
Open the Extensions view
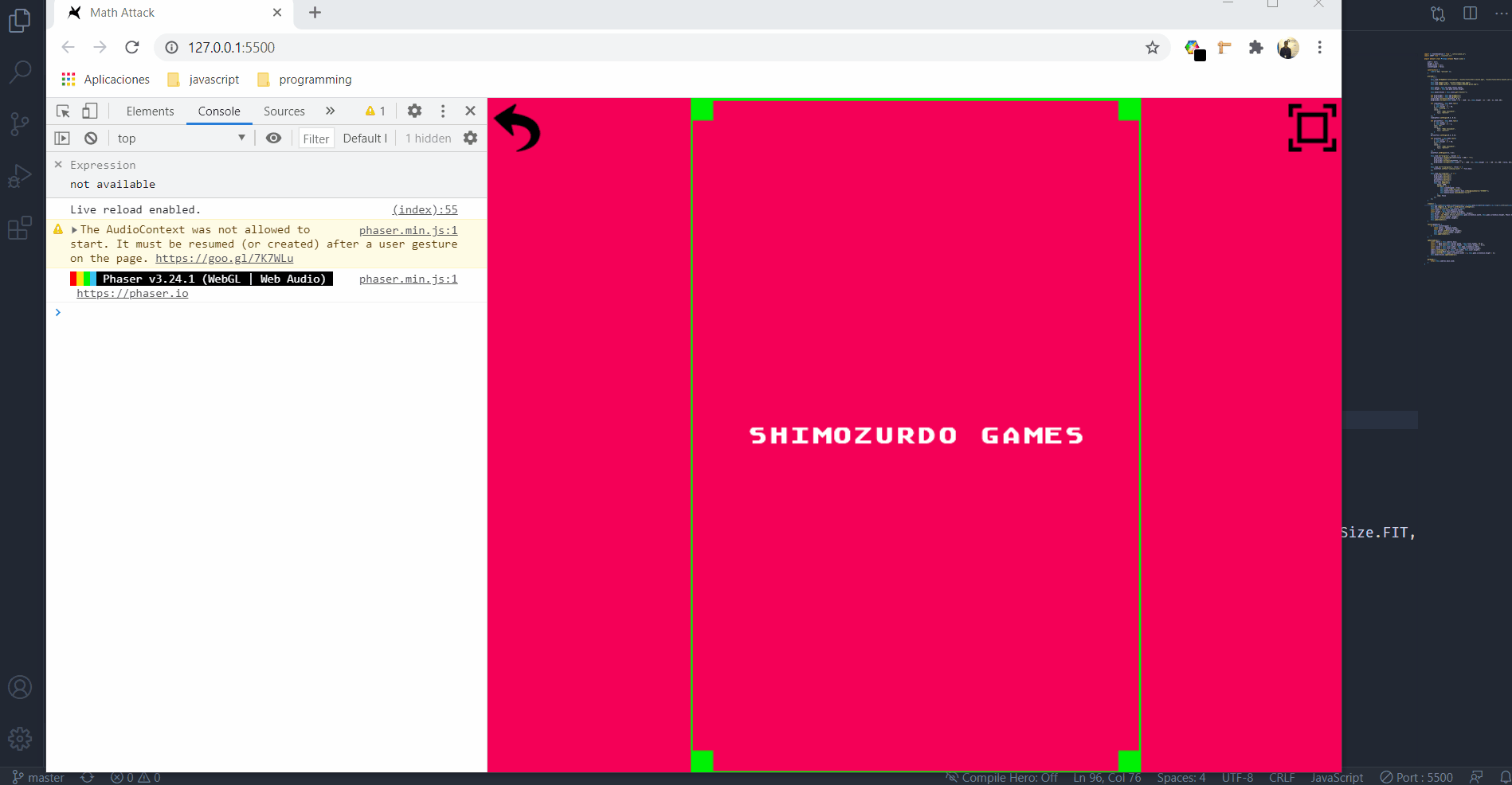pos(19,228)
